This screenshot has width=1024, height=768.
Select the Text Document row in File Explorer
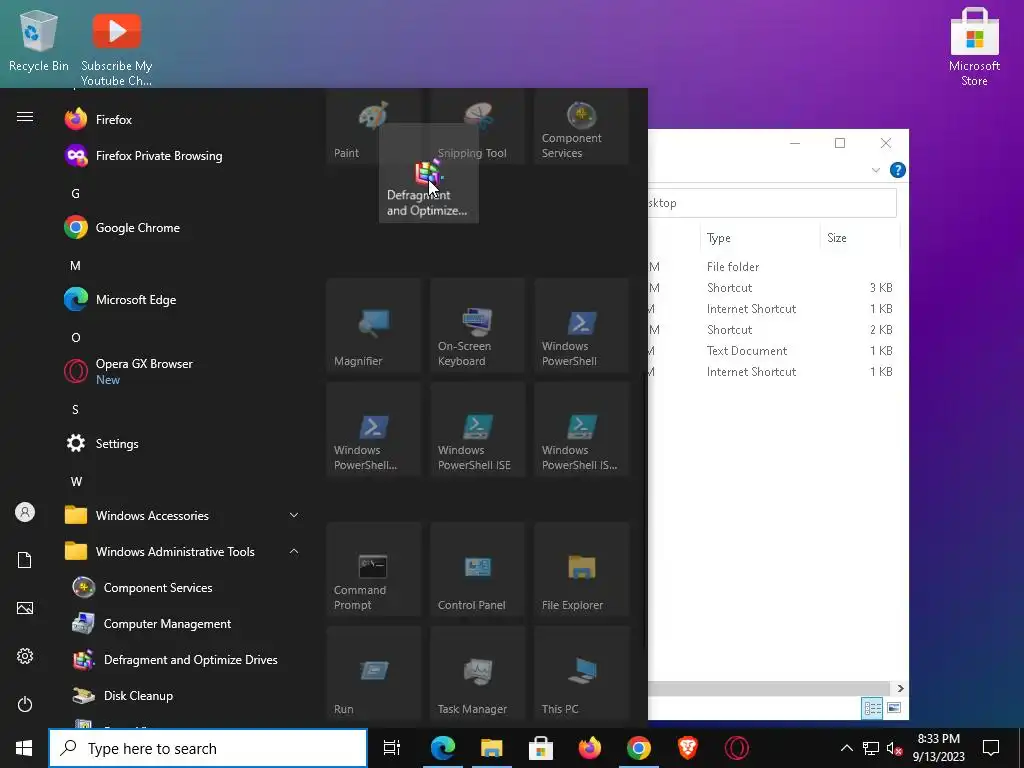pos(774,351)
